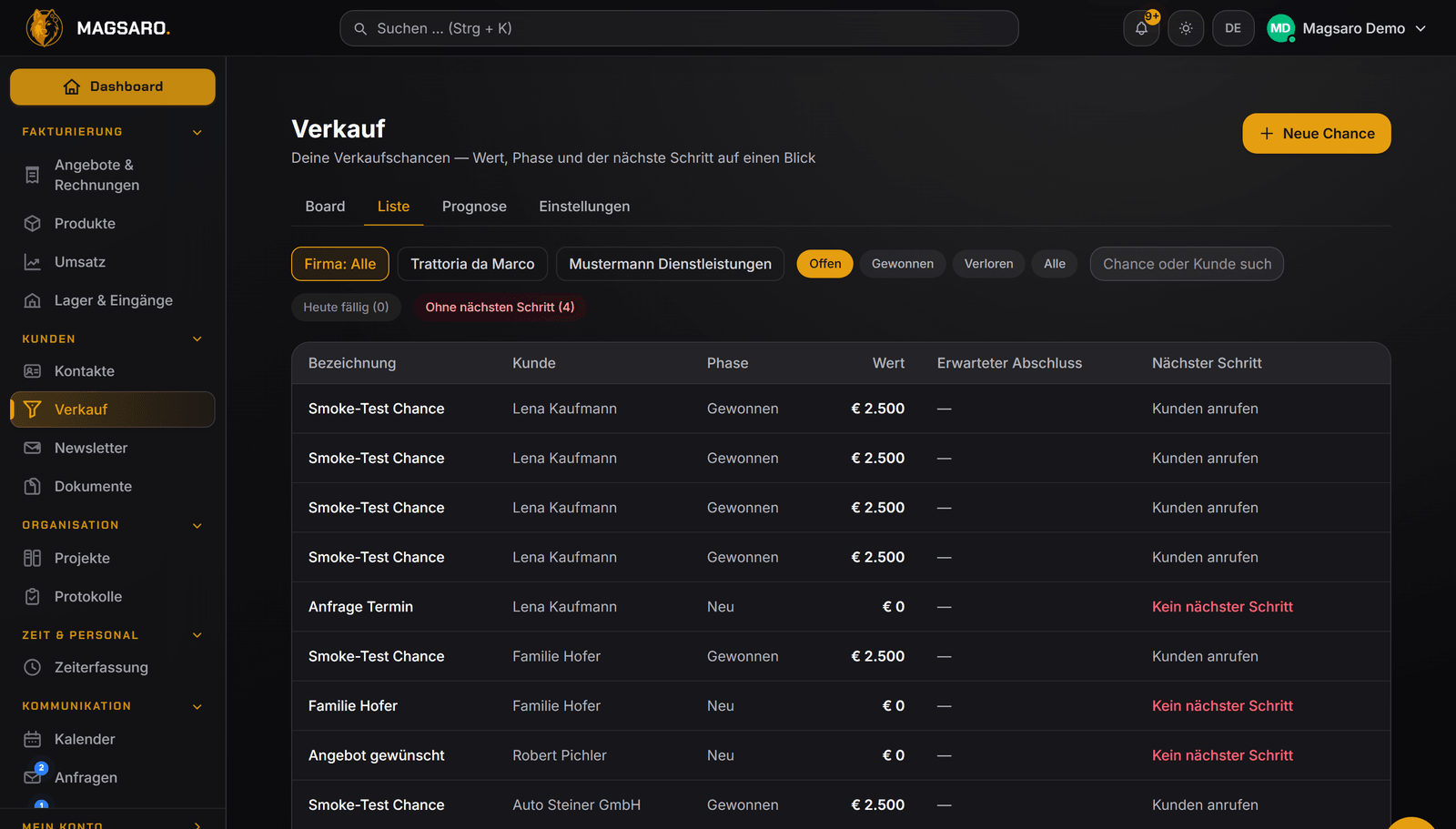Image resolution: width=1456 pixels, height=829 pixels.
Task: Click the plus icon on Neue Chance
Action: 1267,134
